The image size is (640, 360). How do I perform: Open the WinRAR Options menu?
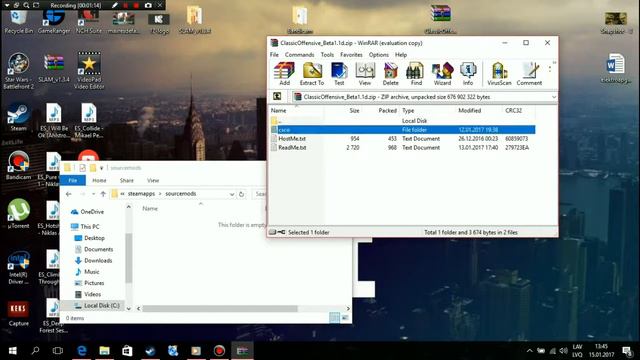378,54
